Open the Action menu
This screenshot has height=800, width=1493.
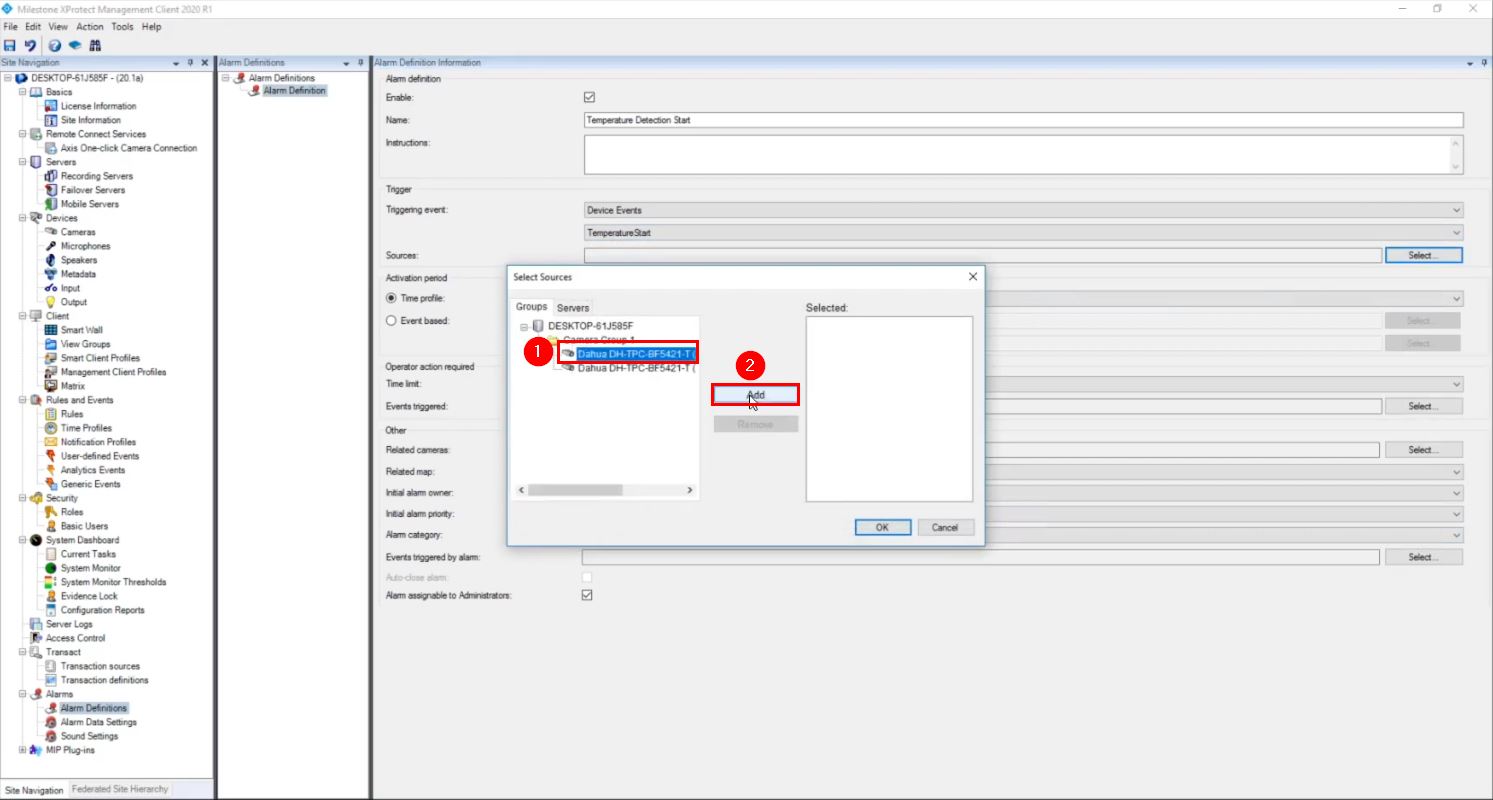coord(90,27)
